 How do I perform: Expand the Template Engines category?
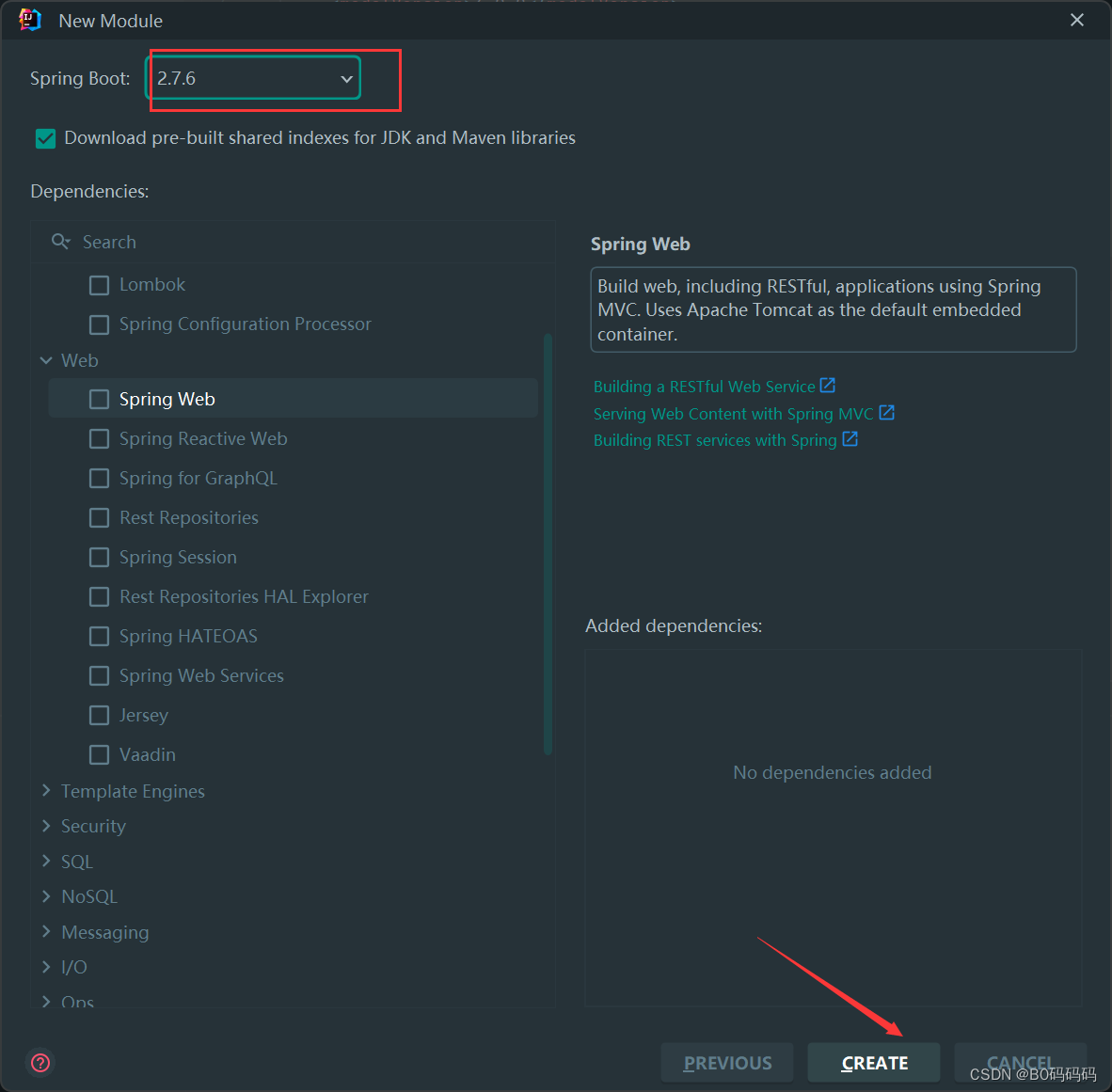pos(46,791)
